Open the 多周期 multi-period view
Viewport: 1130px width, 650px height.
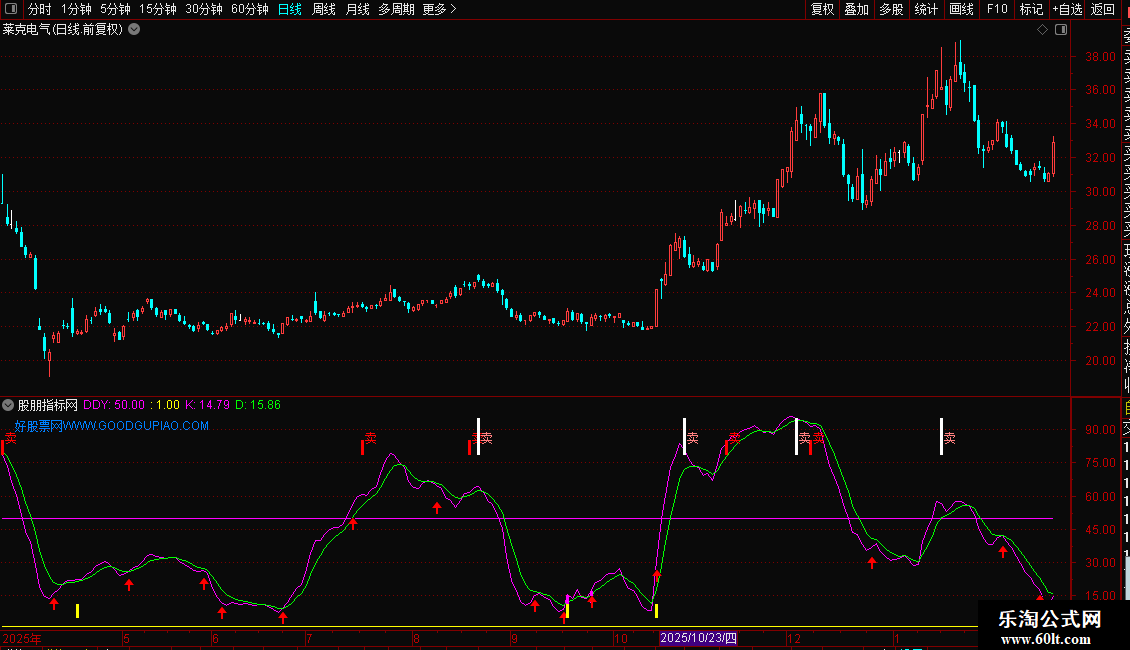[396, 9]
